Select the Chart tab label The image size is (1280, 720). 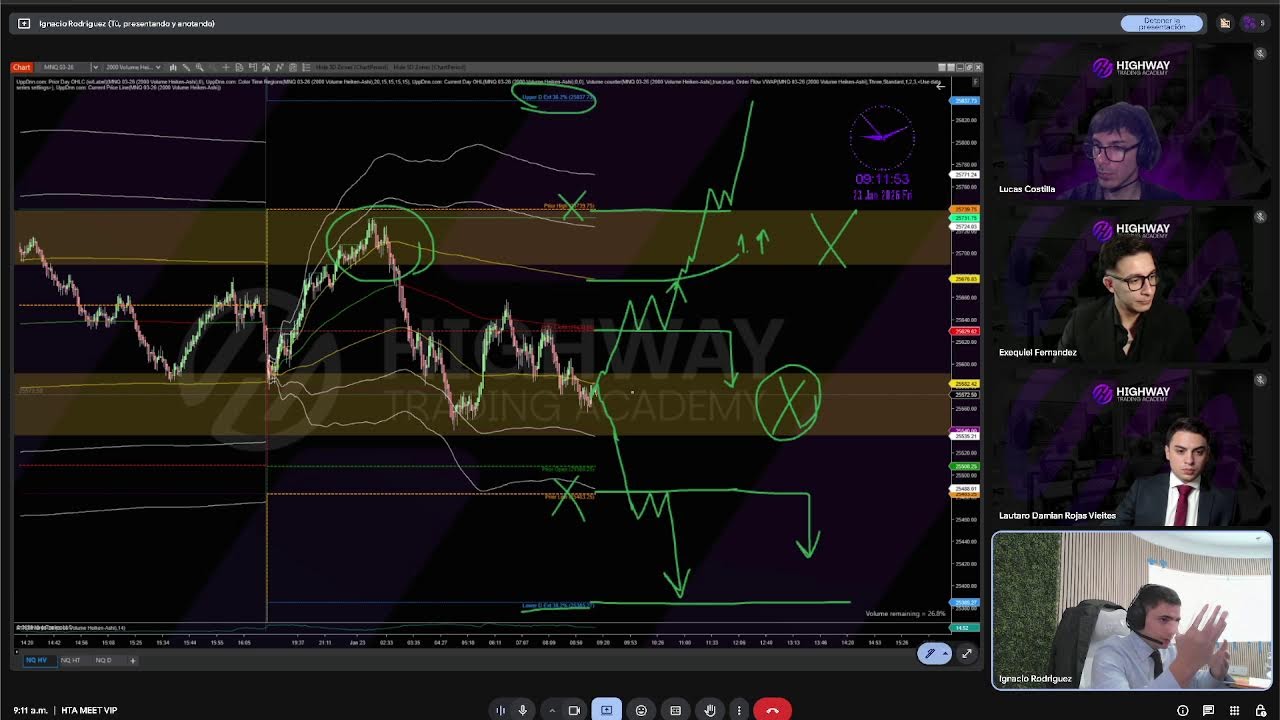point(21,67)
